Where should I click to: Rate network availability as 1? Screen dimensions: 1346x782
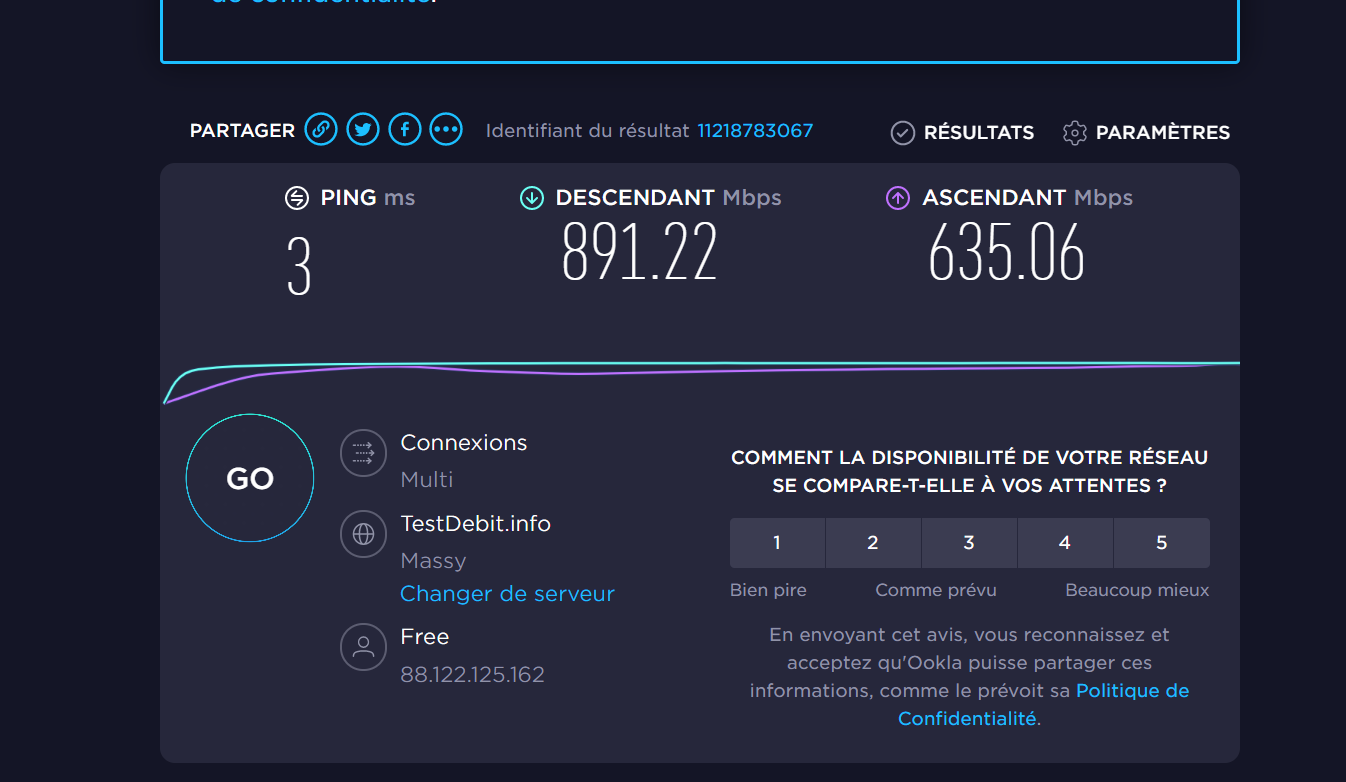point(777,543)
